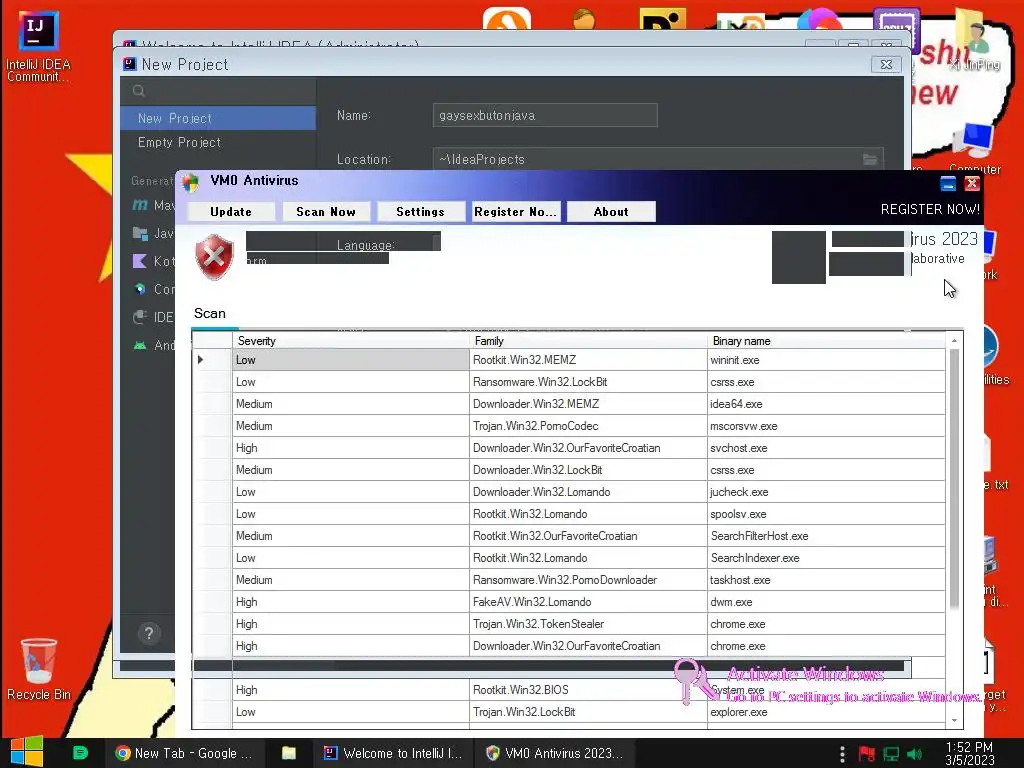This screenshot has height=768, width=1024.
Task: Click the folder browse icon in Location field
Action: 870,159
